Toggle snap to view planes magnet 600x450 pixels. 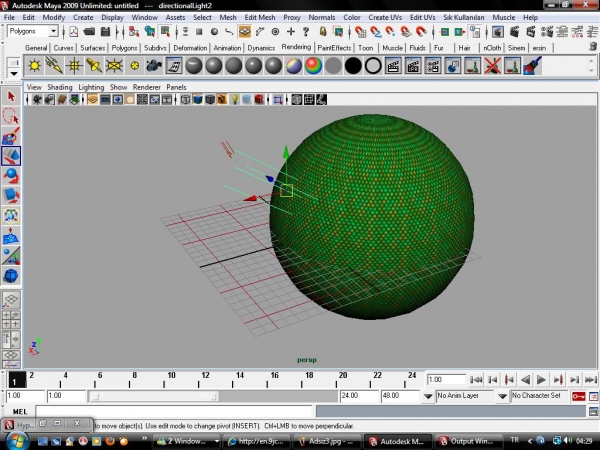click(x=406, y=32)
